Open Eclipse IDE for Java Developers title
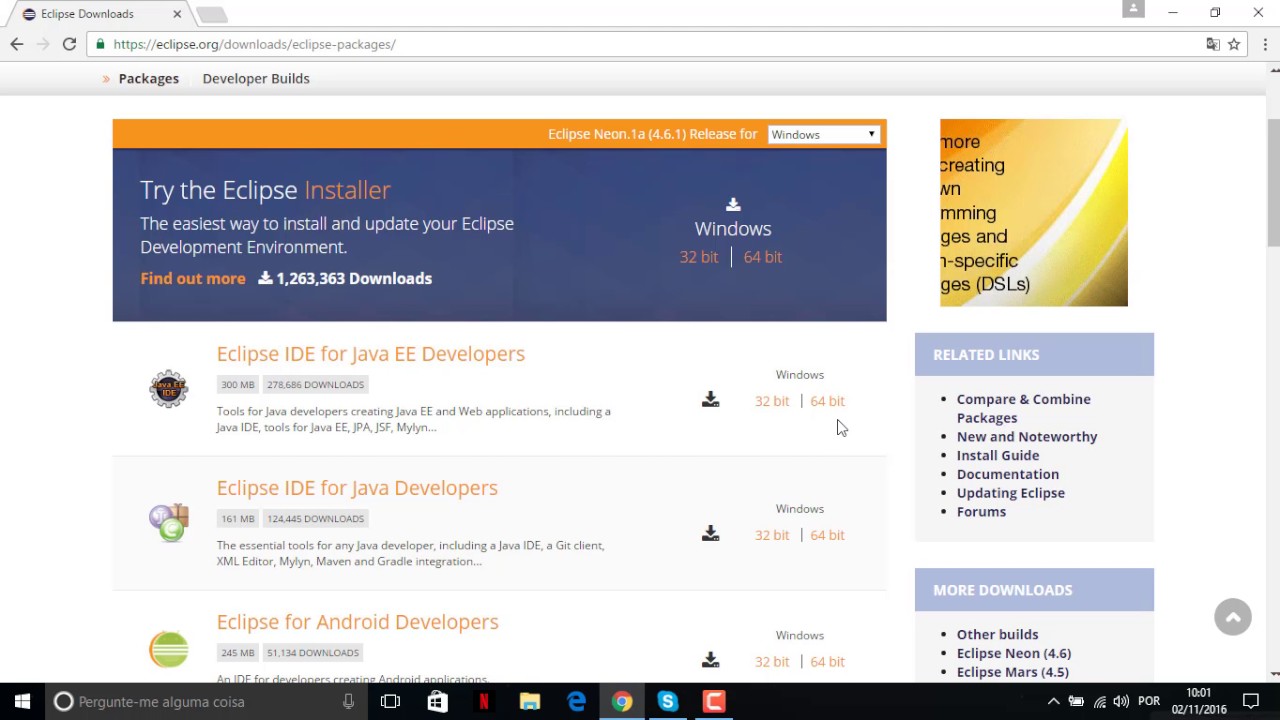This screenshot has width=1280, height=720. click(357, 487)
